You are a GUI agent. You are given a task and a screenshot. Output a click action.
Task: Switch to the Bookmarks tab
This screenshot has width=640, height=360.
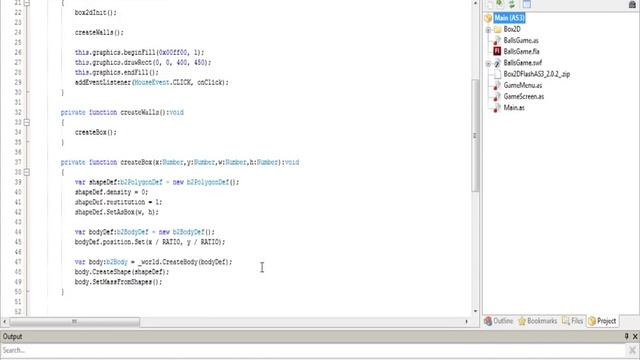538,321
